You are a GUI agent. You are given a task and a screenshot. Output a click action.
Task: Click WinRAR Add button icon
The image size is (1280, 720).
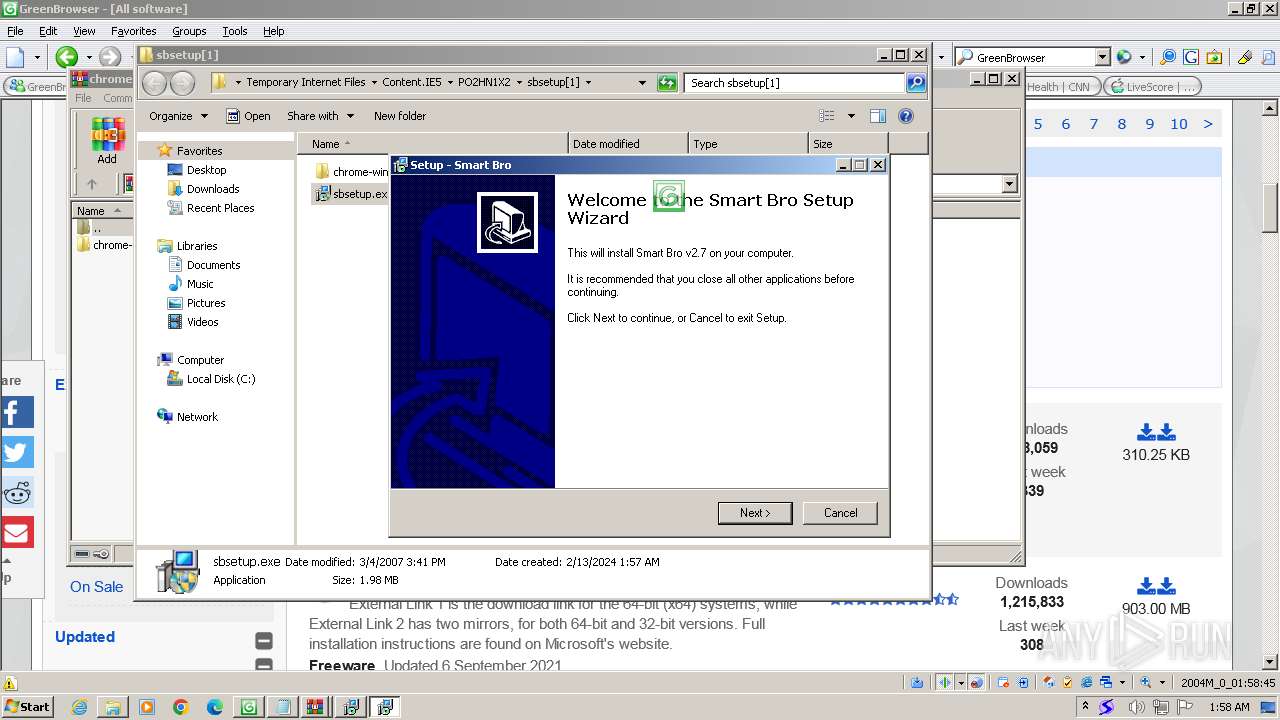tap(107, 141)
